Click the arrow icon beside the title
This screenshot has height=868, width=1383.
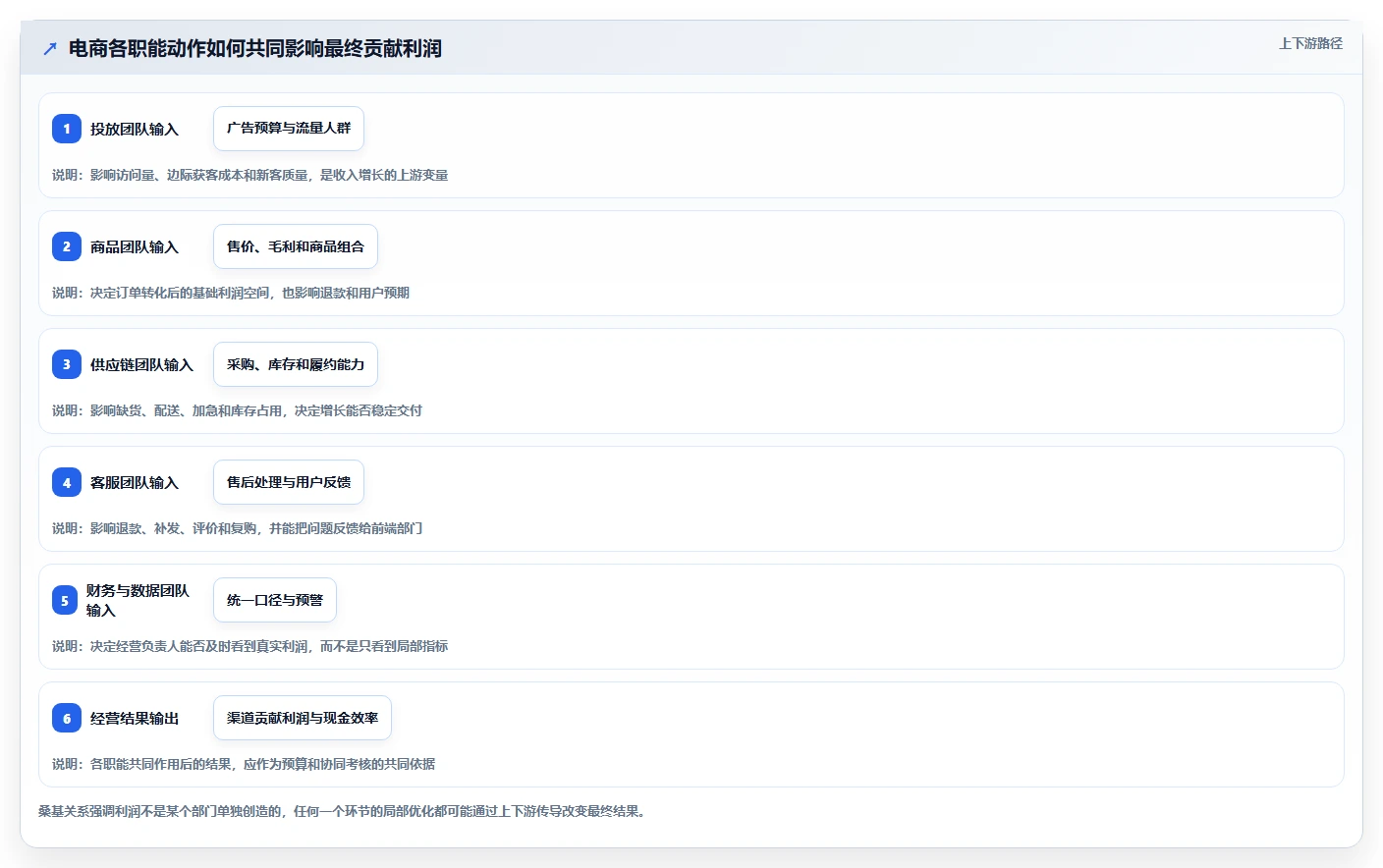pos(50,48)
